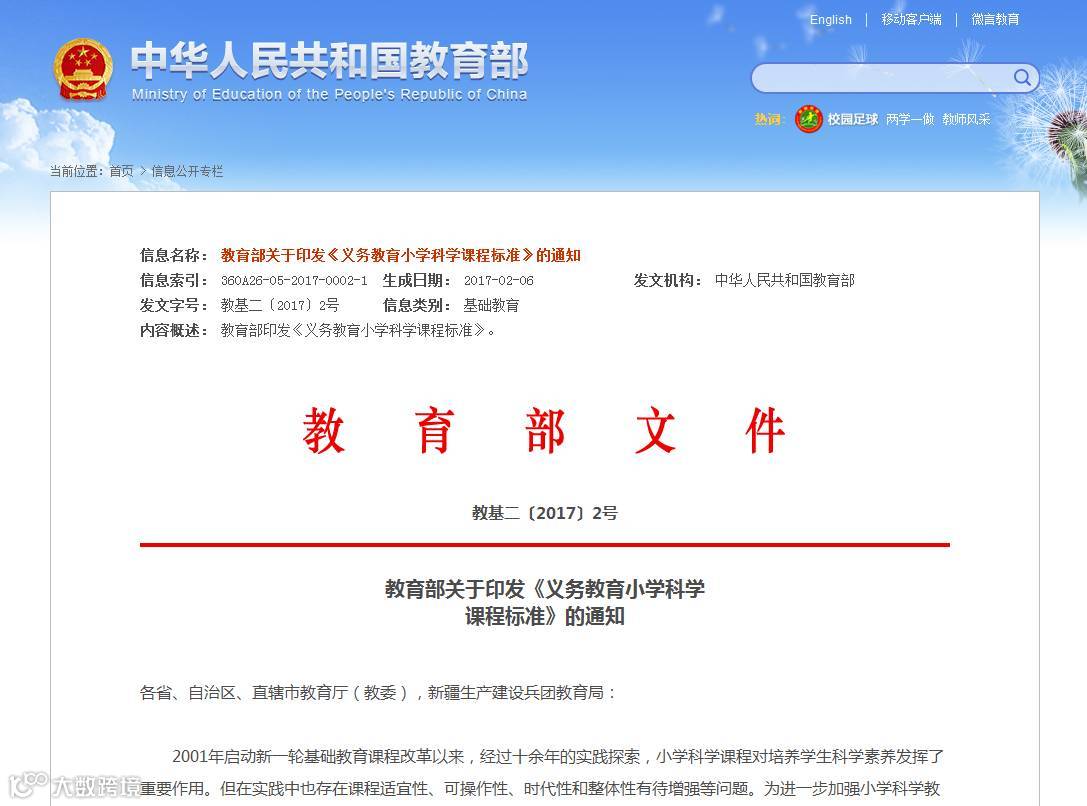Click the national emblem logo

pyautogui.click(x=83, y=69)
